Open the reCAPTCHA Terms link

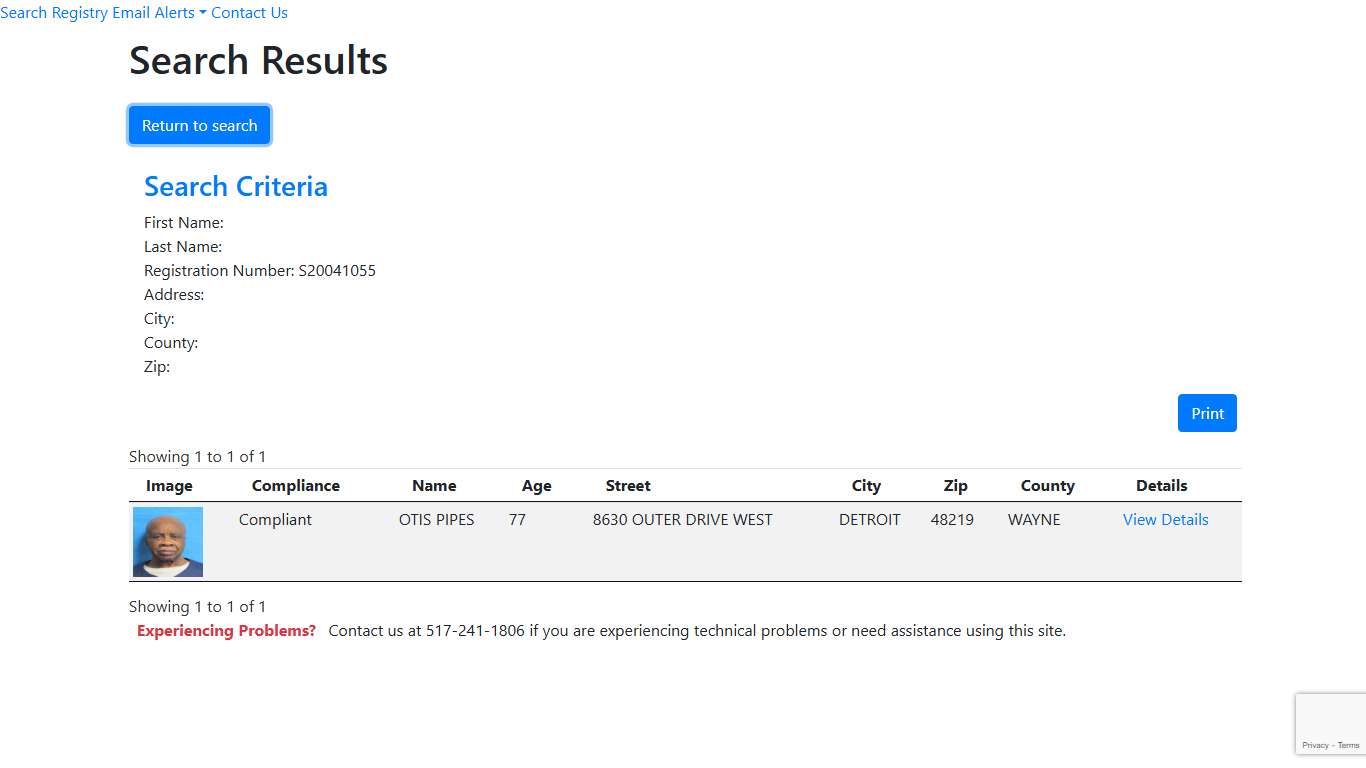coord(1349,745)
